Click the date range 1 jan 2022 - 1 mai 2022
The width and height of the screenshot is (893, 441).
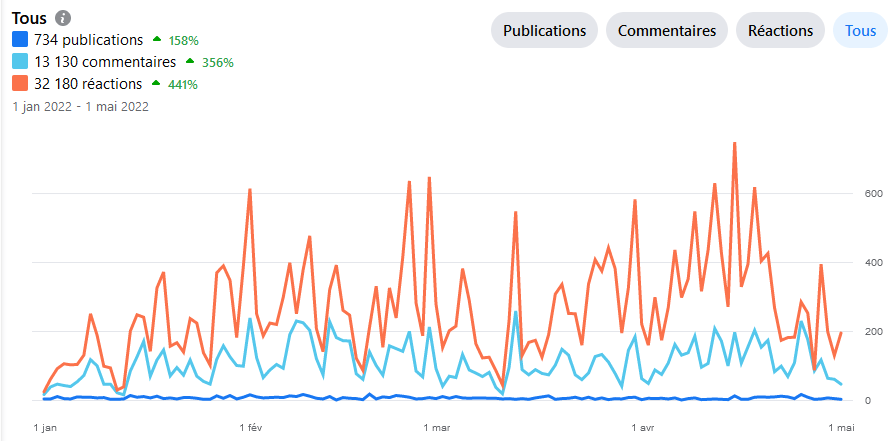pos(80,105)
